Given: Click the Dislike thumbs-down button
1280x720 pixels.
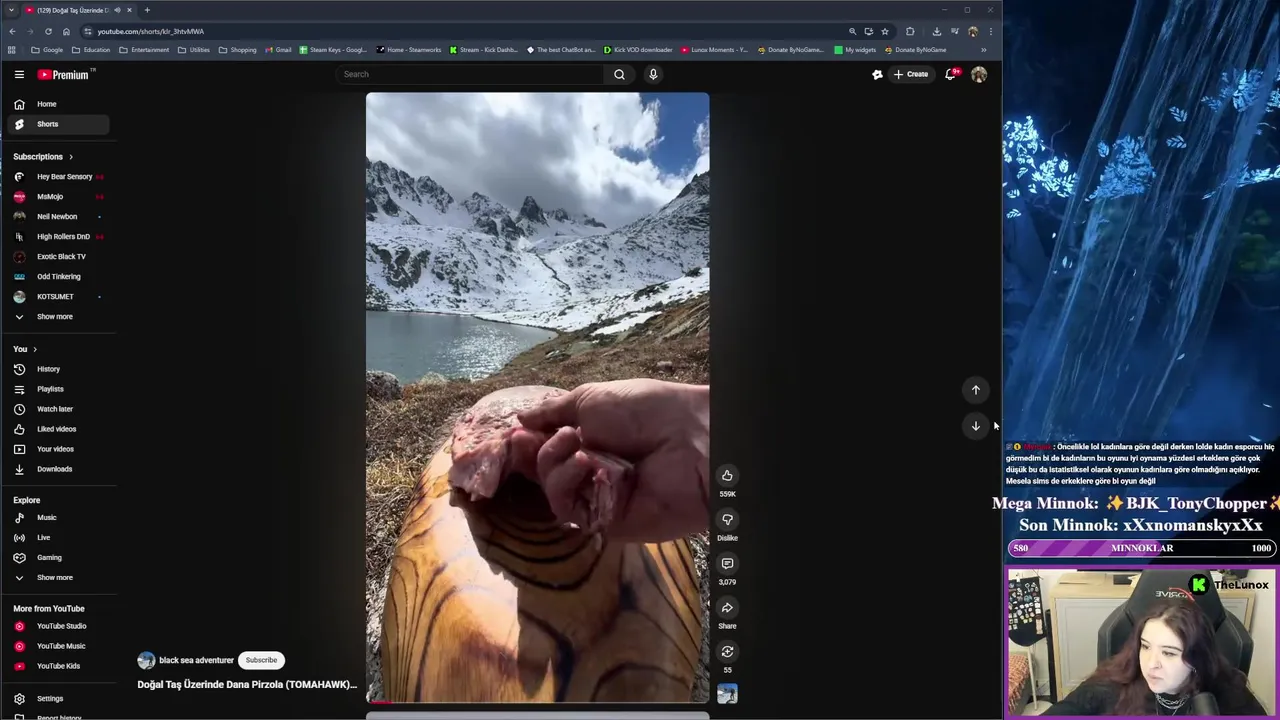Looking at the screenshot, I should (x=727, y=519).
